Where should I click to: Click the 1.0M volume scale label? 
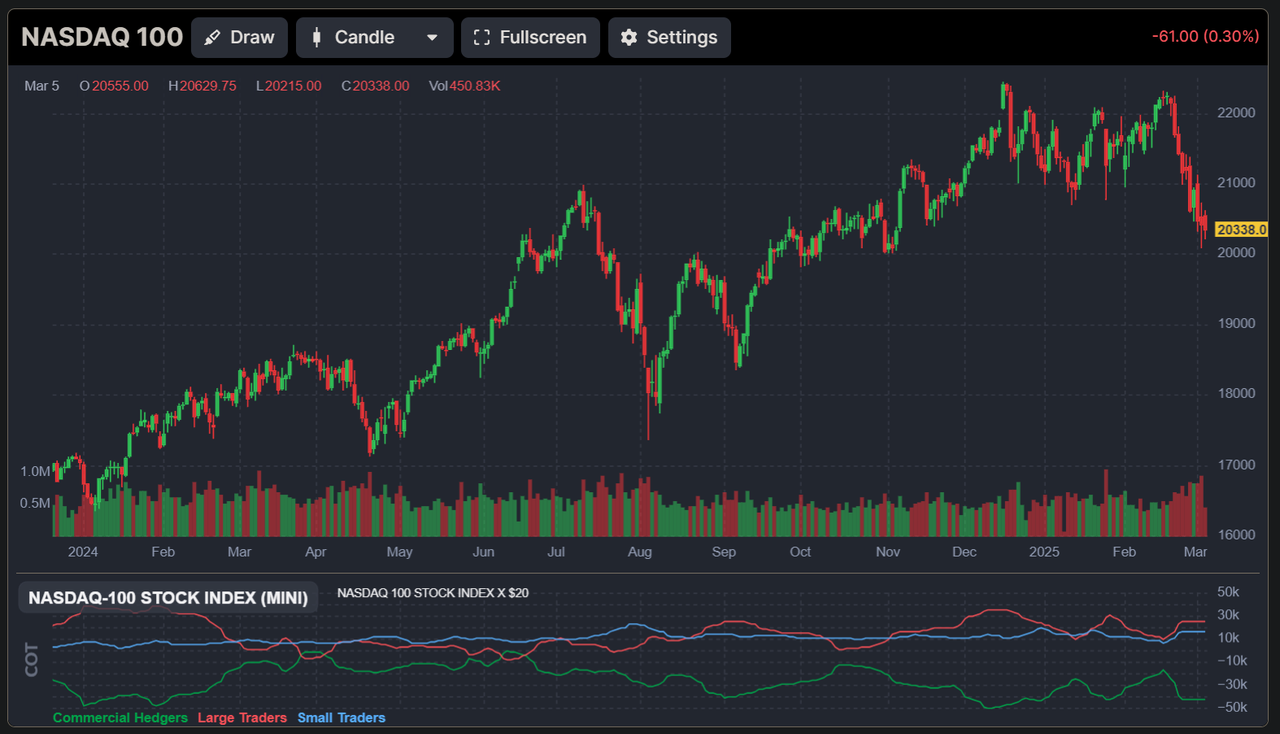(35, 471)
